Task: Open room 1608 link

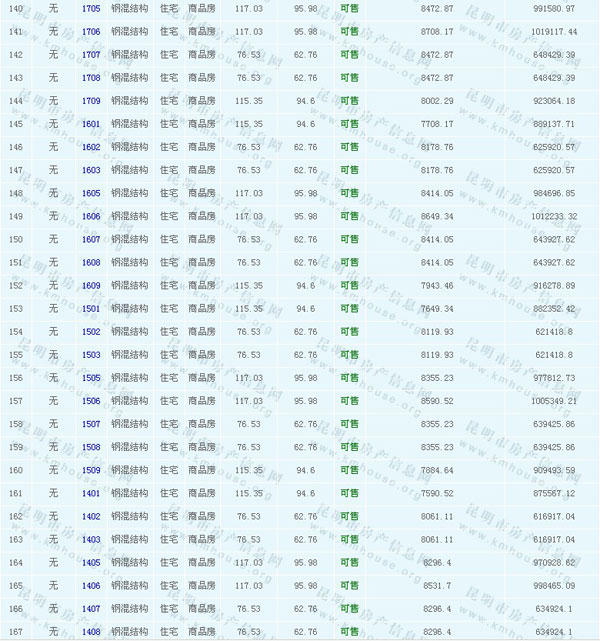Action: pyautogui.click(x=91, y=262)
